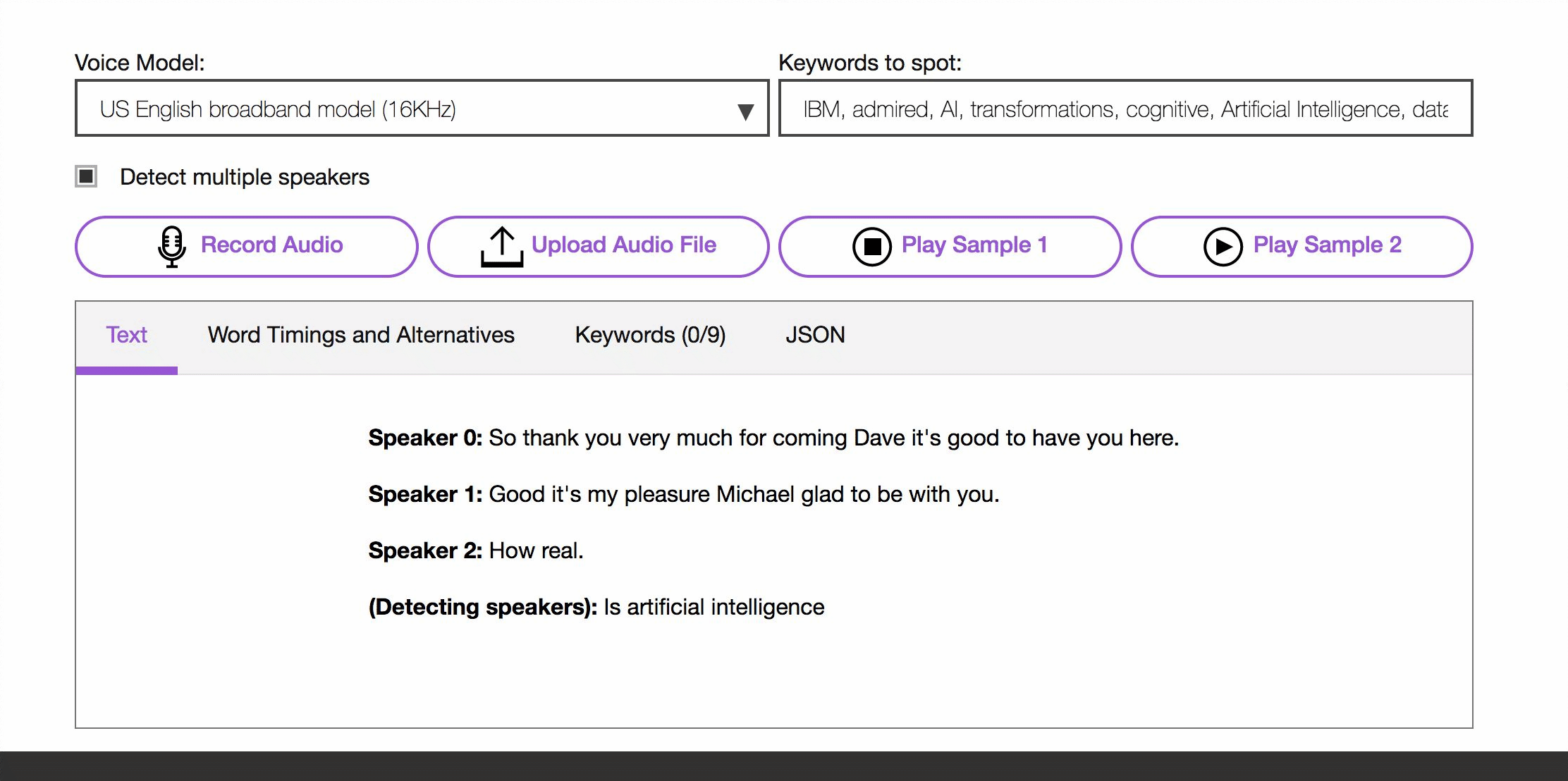Click the Speaker 0 transcript line
Screen dimensions: 1568x781
click(773, 438)
